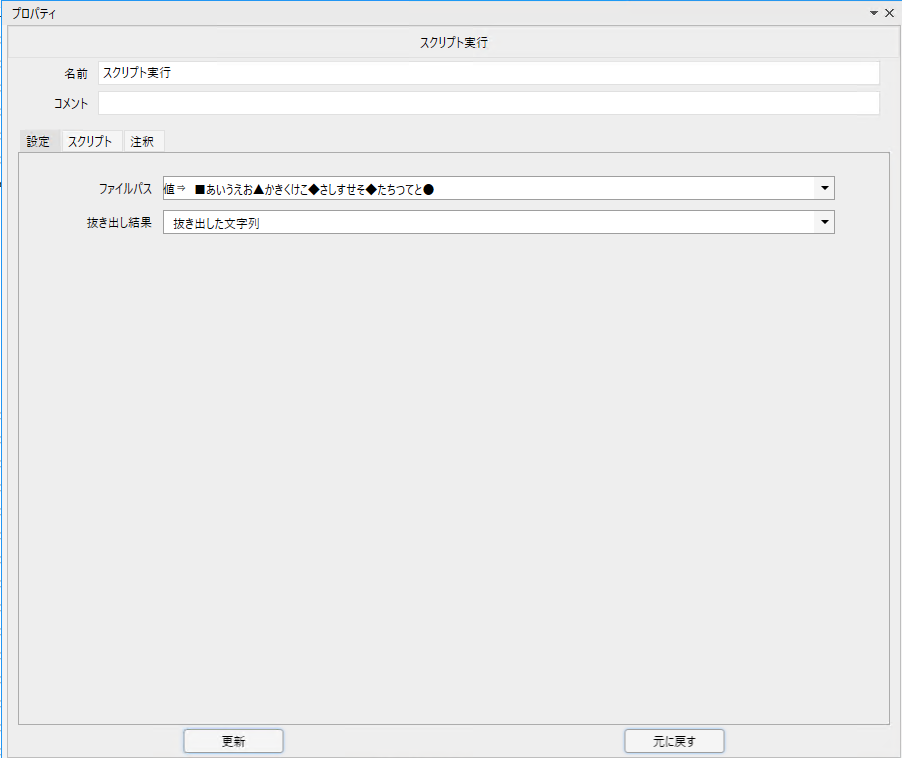Click the 更新 button
The image size is (902, 758).
click(x=234, y=741)
